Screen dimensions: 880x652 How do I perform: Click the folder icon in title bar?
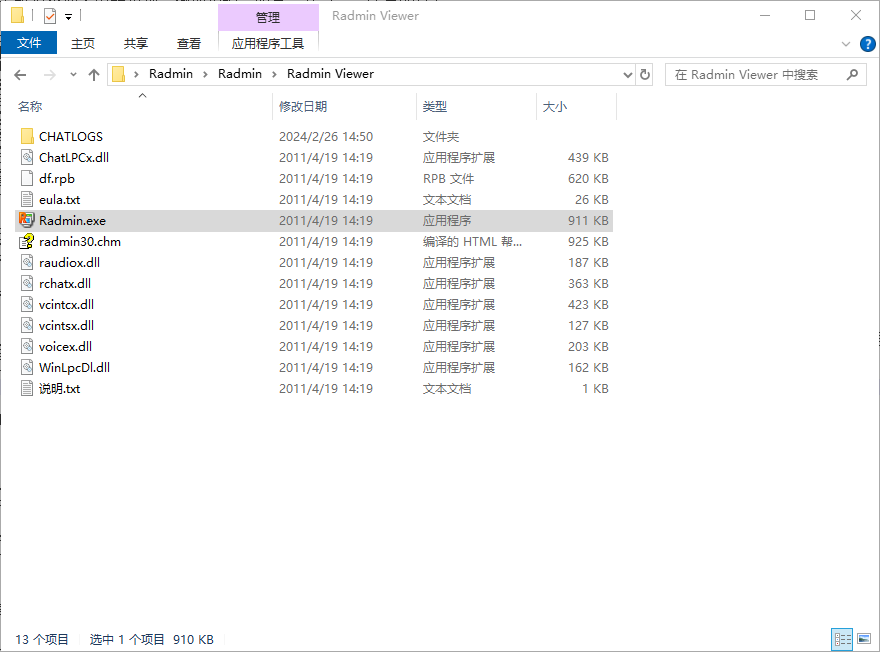click(17, 16)
